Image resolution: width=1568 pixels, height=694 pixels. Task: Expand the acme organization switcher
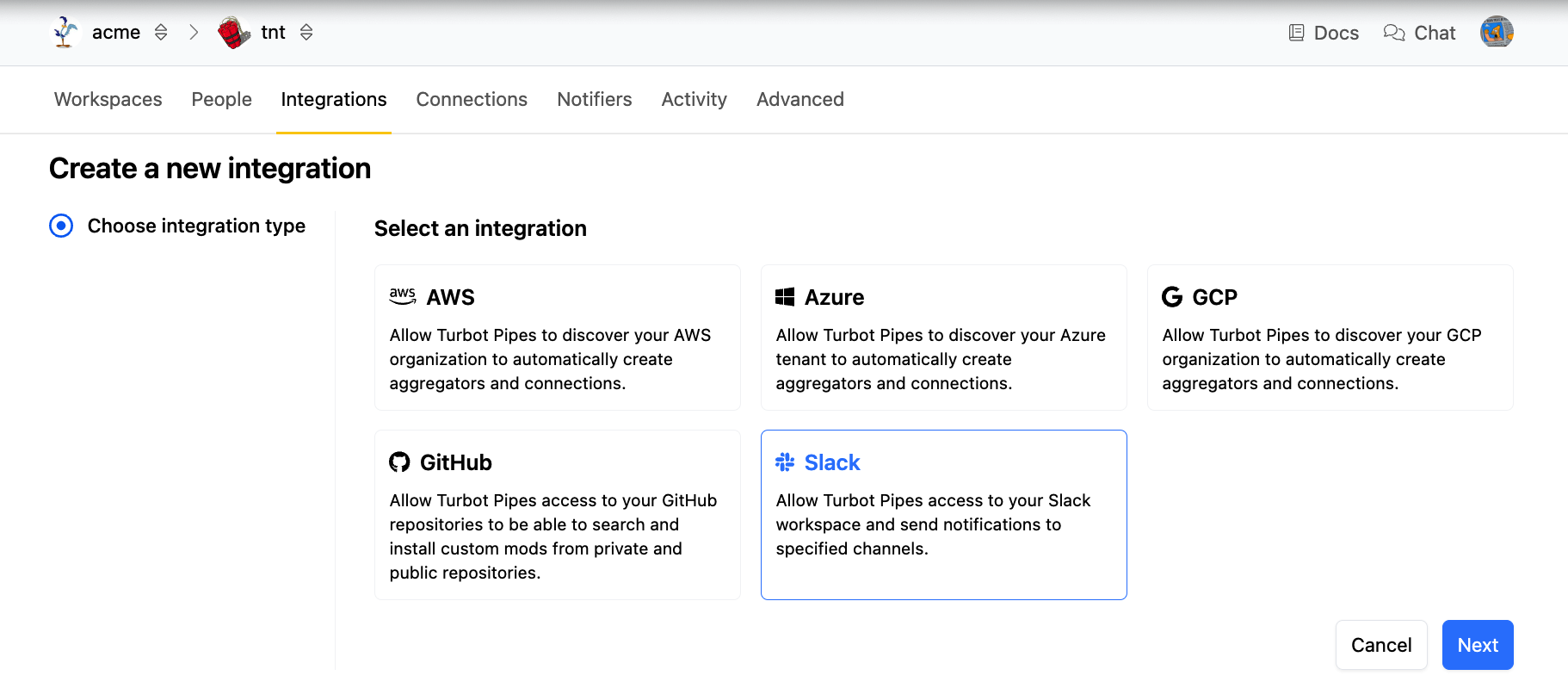(x=161, y=33)
